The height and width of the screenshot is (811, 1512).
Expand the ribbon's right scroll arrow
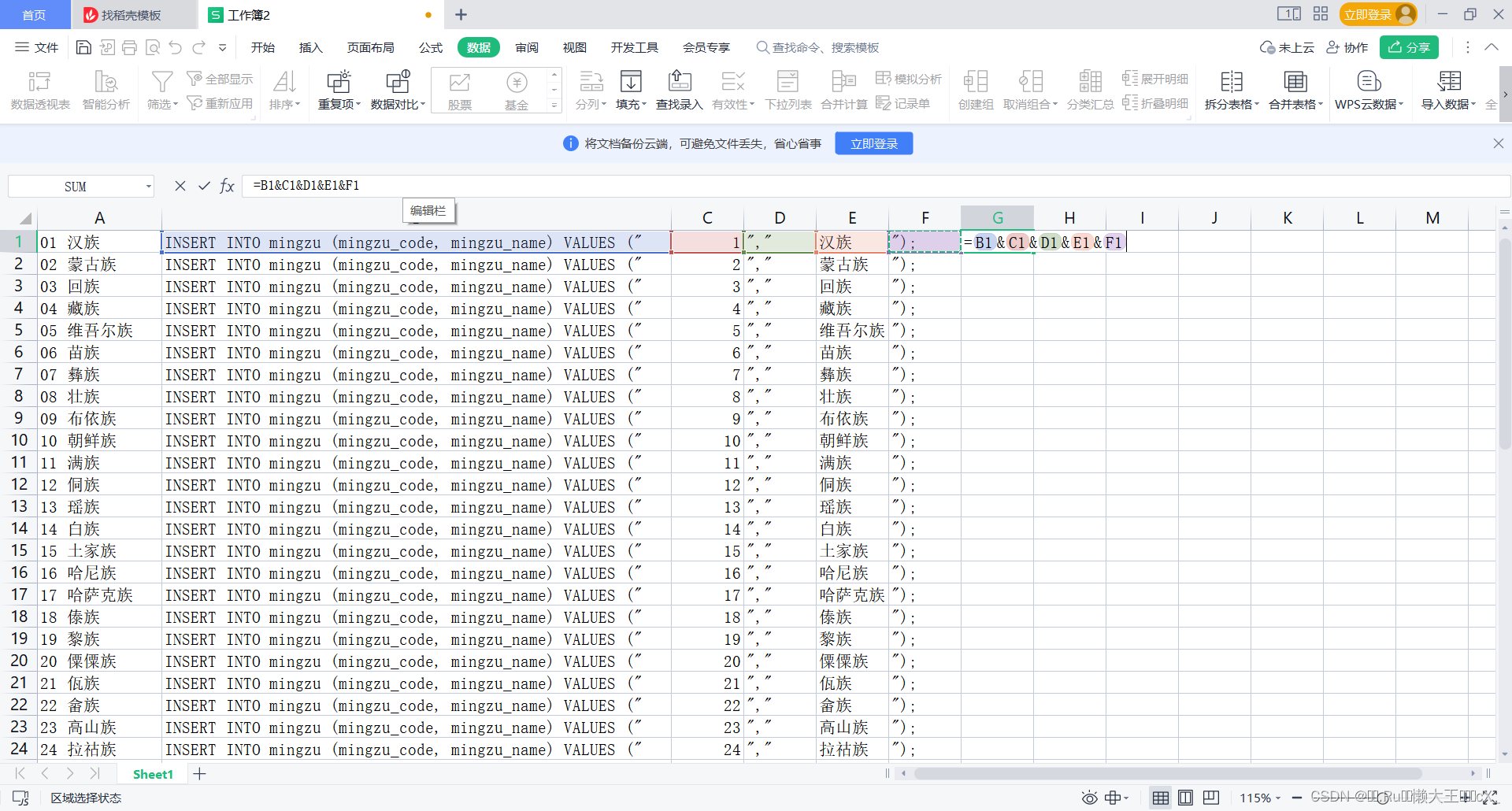pyautogui.click(x=1505, y=94)
